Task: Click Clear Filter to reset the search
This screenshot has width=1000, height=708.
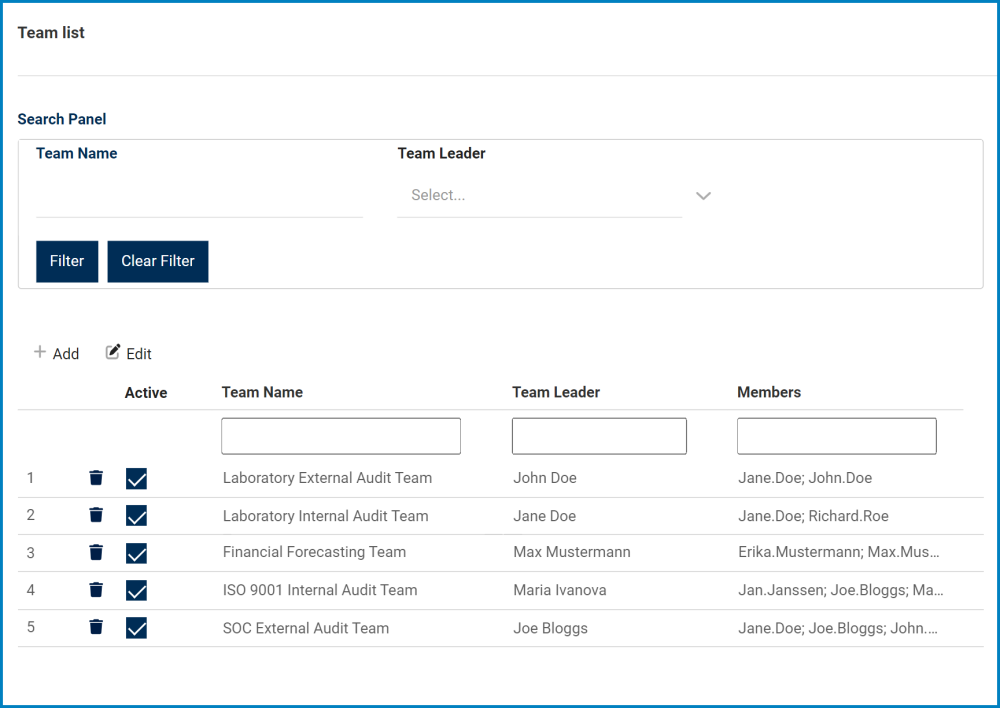Action: click(x=157, y=261)
